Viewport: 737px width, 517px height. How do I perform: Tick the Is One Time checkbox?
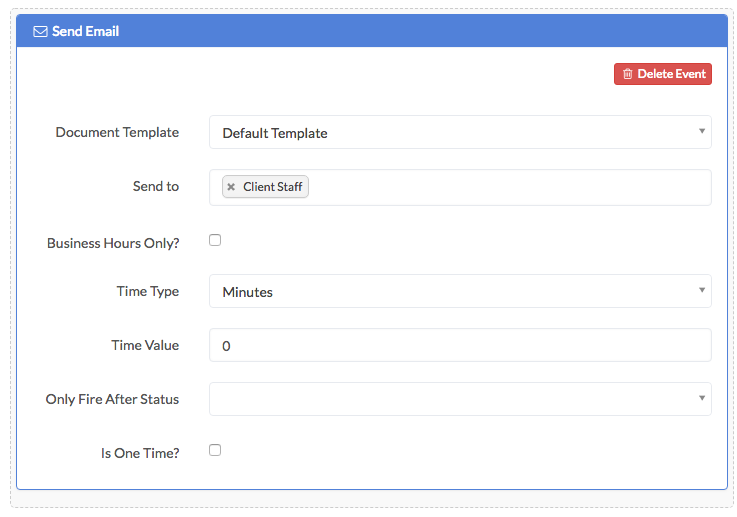point(215,450)
